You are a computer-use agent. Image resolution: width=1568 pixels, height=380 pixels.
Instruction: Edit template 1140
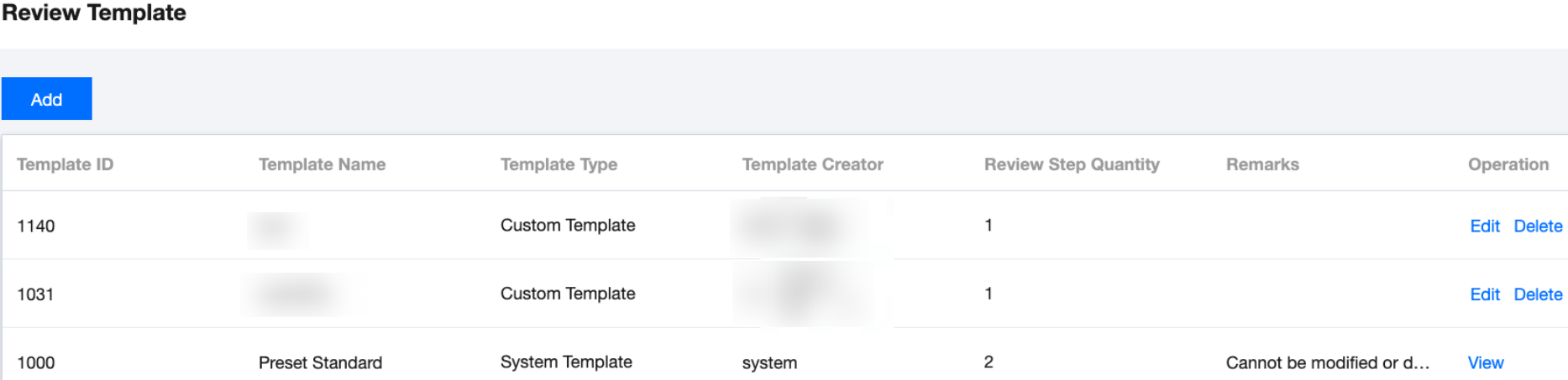[1484, 226]
